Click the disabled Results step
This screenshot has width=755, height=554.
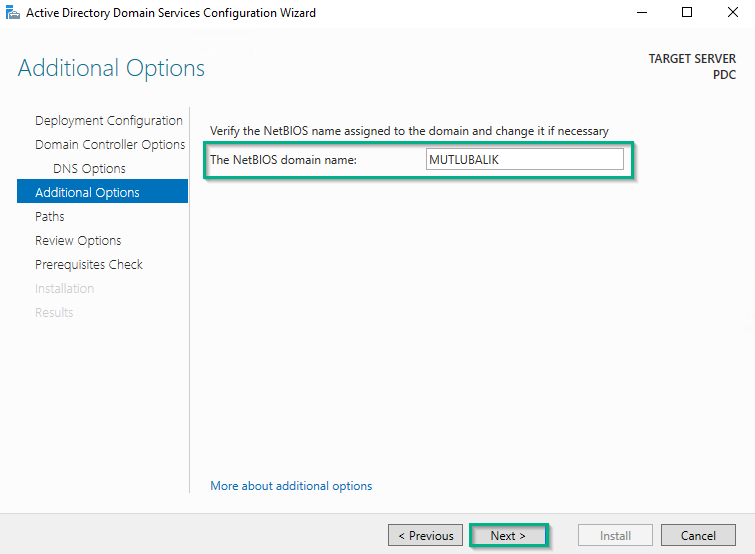(x=54, y=313)
